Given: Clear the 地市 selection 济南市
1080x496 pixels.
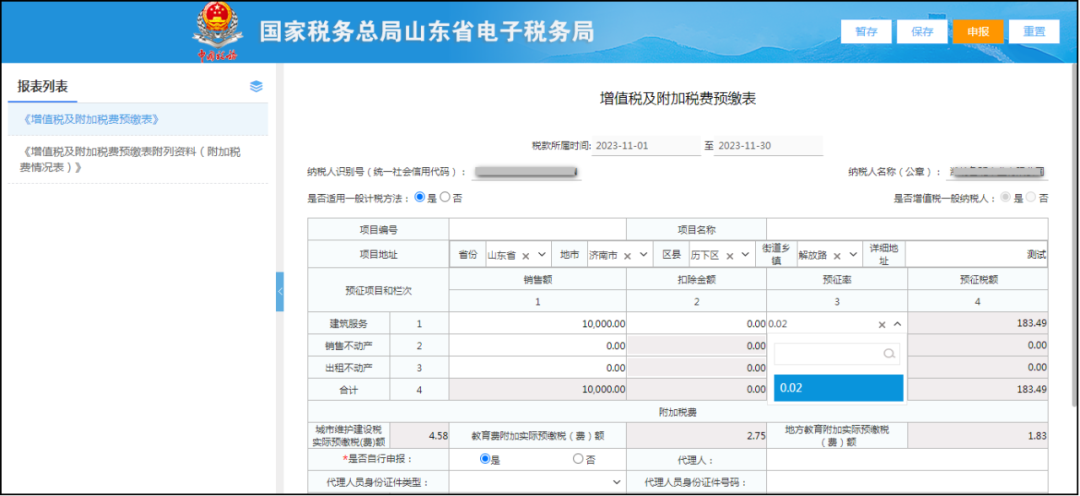Looking at the screenshot, I should tap(627, 256).
